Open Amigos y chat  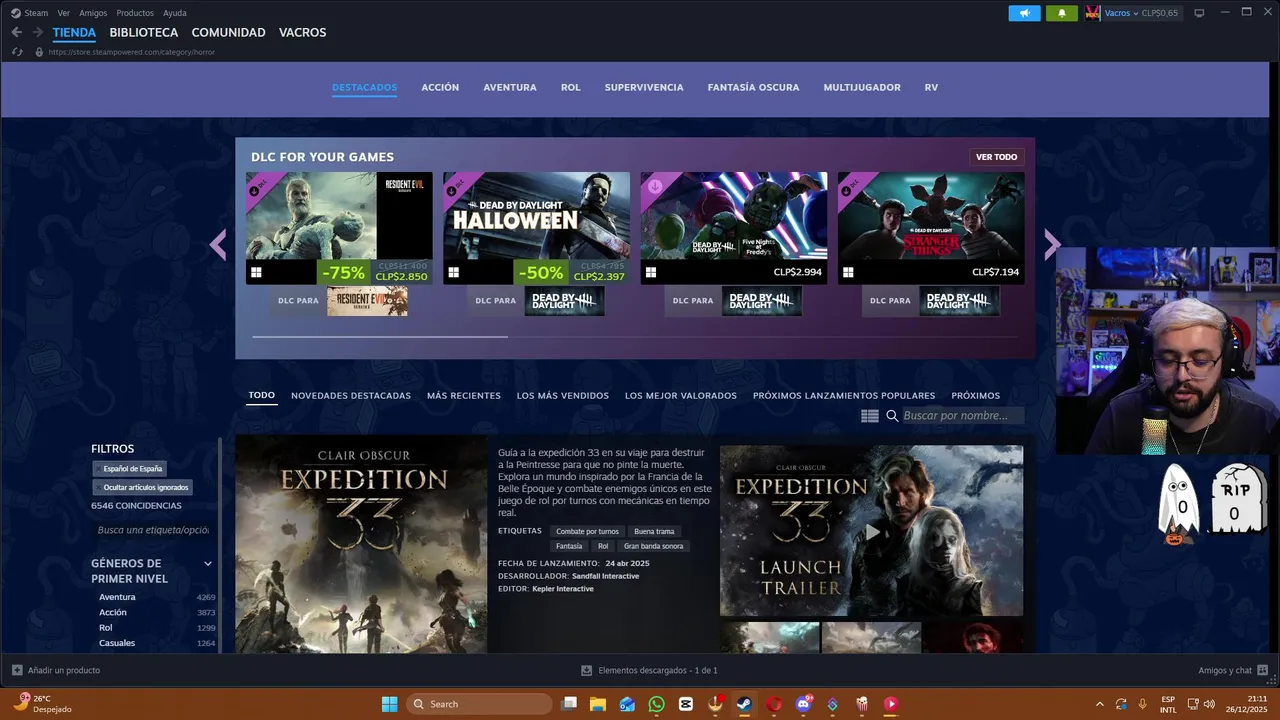[1233, 670]
